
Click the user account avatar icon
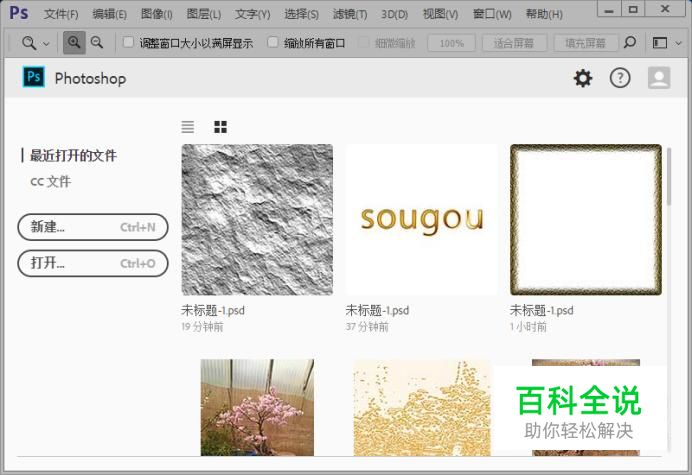659,78
